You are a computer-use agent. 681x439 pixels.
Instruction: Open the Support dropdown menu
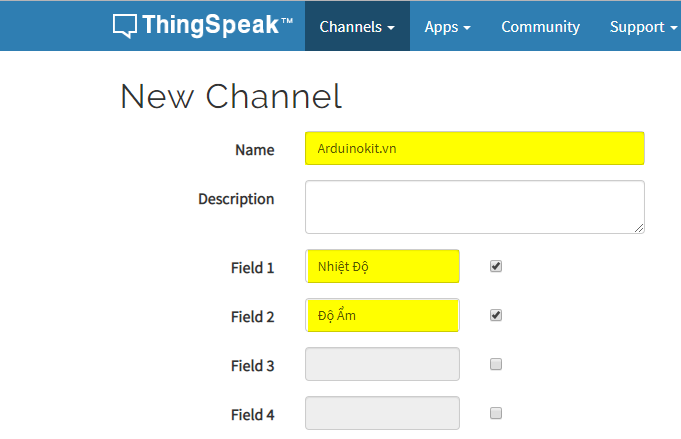(643, 27)
